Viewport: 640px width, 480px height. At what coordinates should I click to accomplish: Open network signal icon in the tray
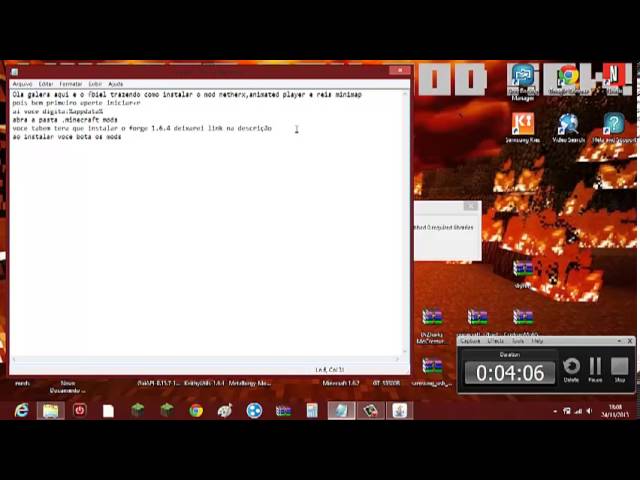pyautogui.click(x=578, y=411)
